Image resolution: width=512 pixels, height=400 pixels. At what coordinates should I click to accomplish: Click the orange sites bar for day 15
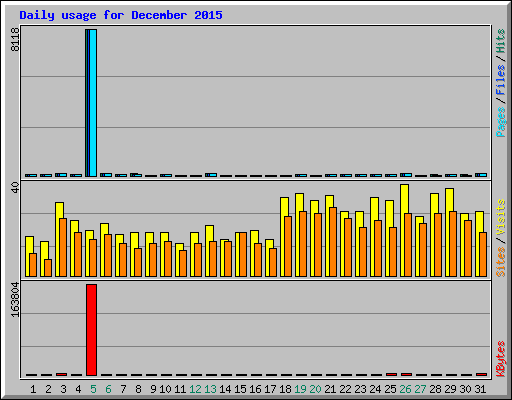243,254
